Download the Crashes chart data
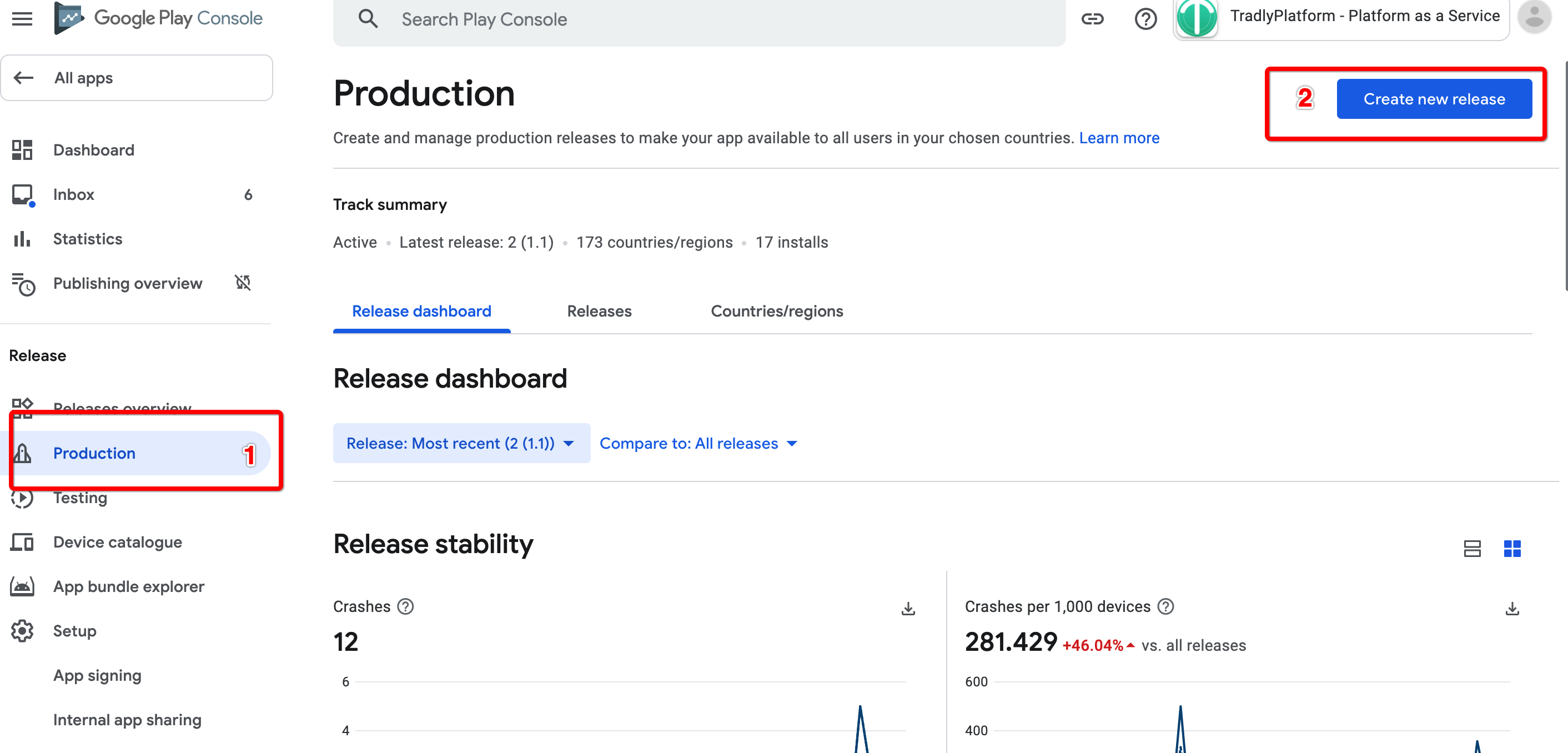The height and width of the screenshot is (753, 1568). (x=908, y=608)
